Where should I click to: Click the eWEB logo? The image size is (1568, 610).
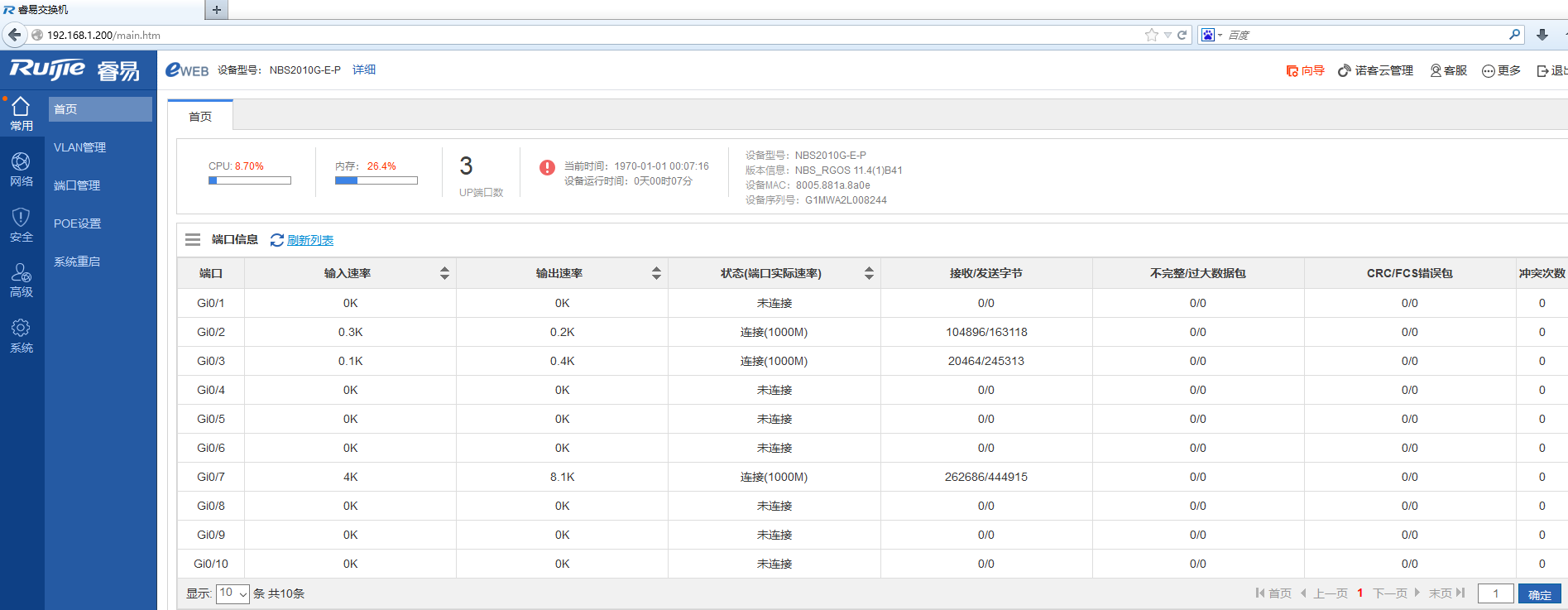(x=187, y=70)
